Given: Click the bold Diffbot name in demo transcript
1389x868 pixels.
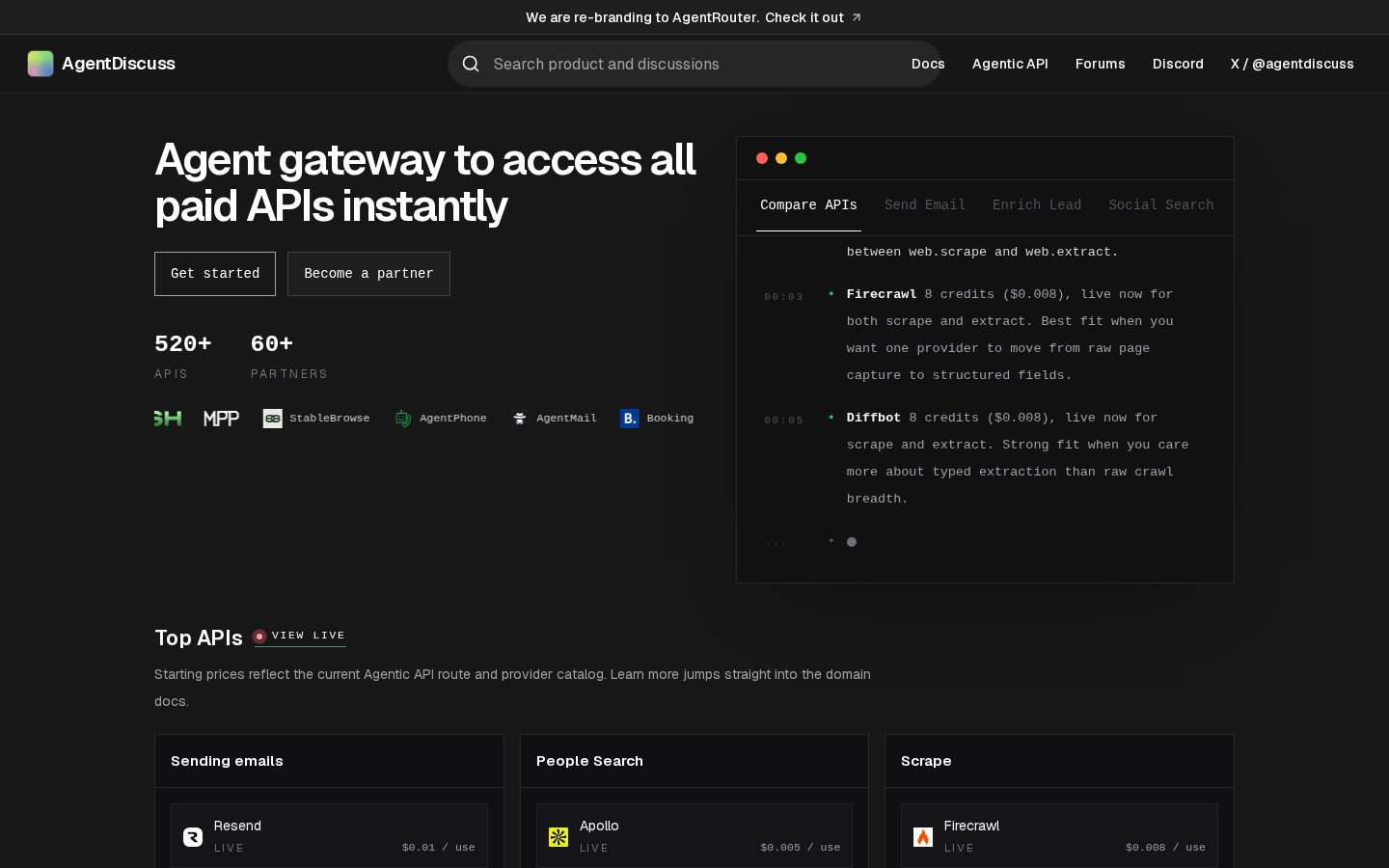Looking at the screenshot, I should coord(874,418).
